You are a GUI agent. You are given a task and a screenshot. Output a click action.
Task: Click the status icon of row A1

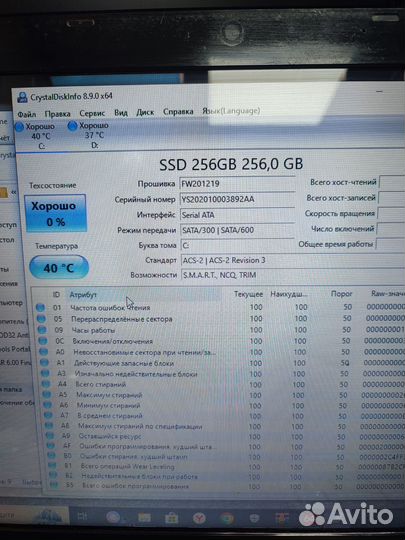click(44, 363)
